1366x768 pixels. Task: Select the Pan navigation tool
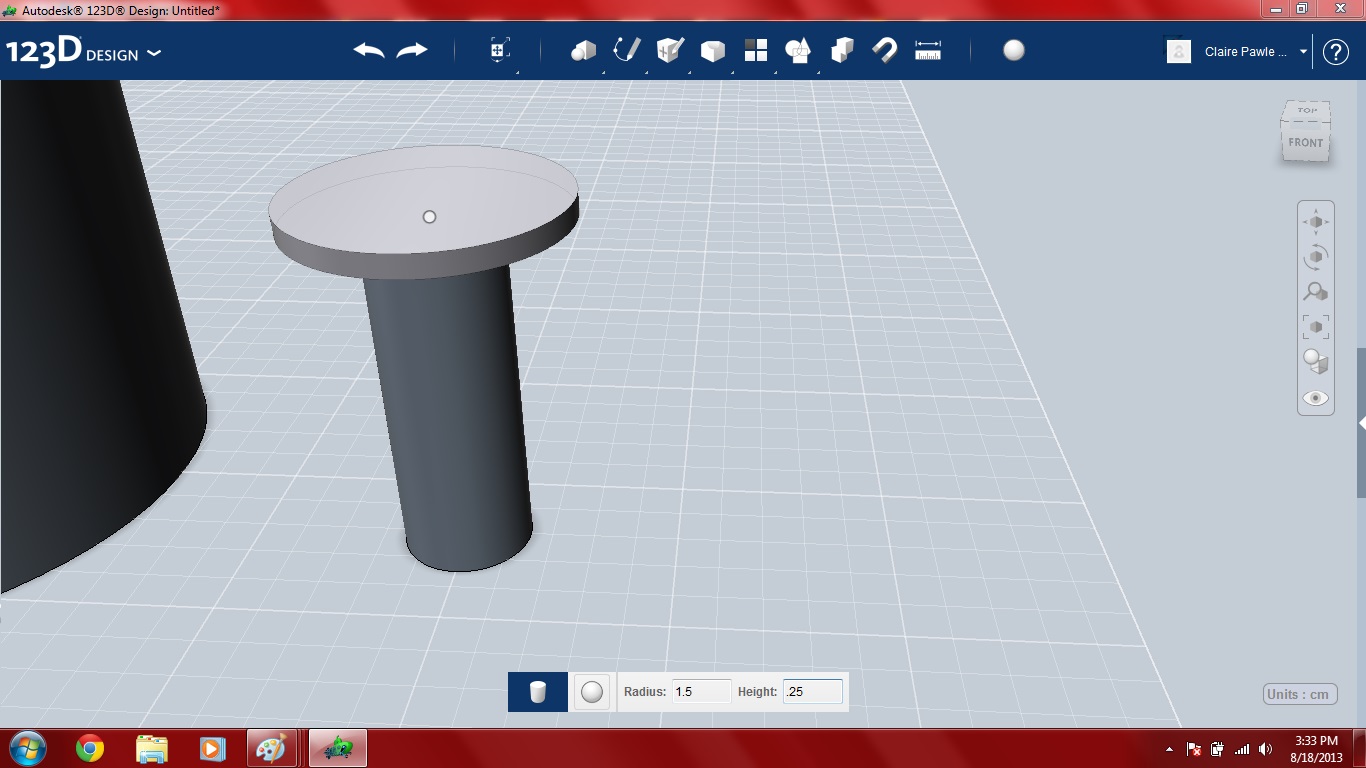[1316, 222]
